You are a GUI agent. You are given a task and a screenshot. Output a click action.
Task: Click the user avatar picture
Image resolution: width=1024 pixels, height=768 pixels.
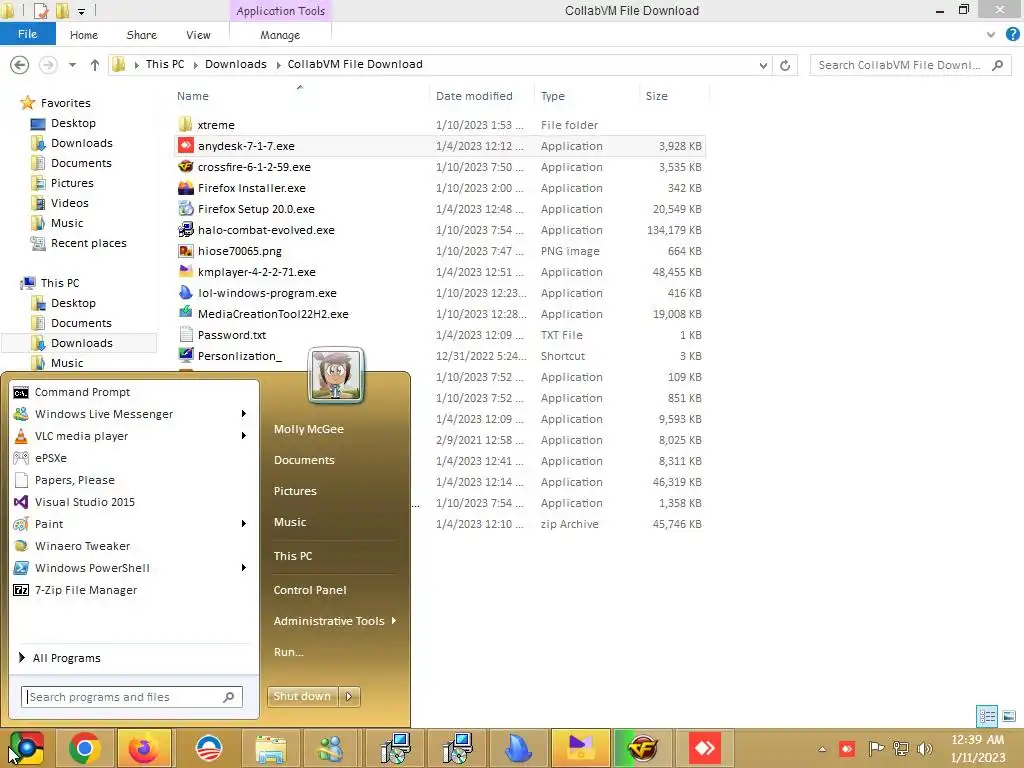(x=336, y=375)
